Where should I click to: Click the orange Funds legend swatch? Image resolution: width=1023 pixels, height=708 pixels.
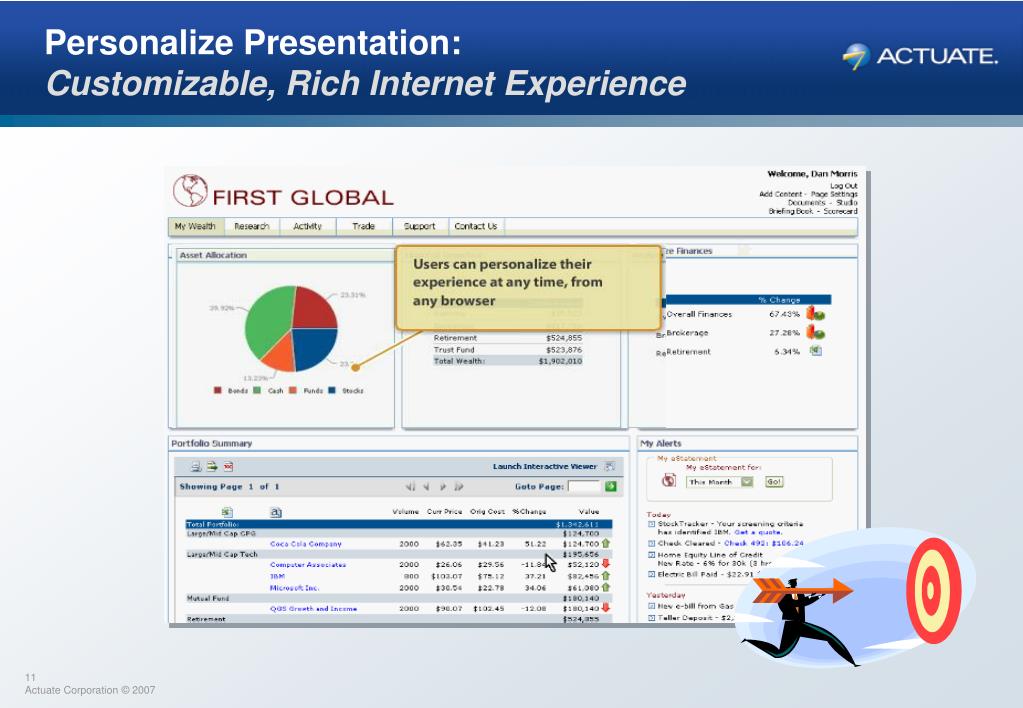[x=293, y=390]
